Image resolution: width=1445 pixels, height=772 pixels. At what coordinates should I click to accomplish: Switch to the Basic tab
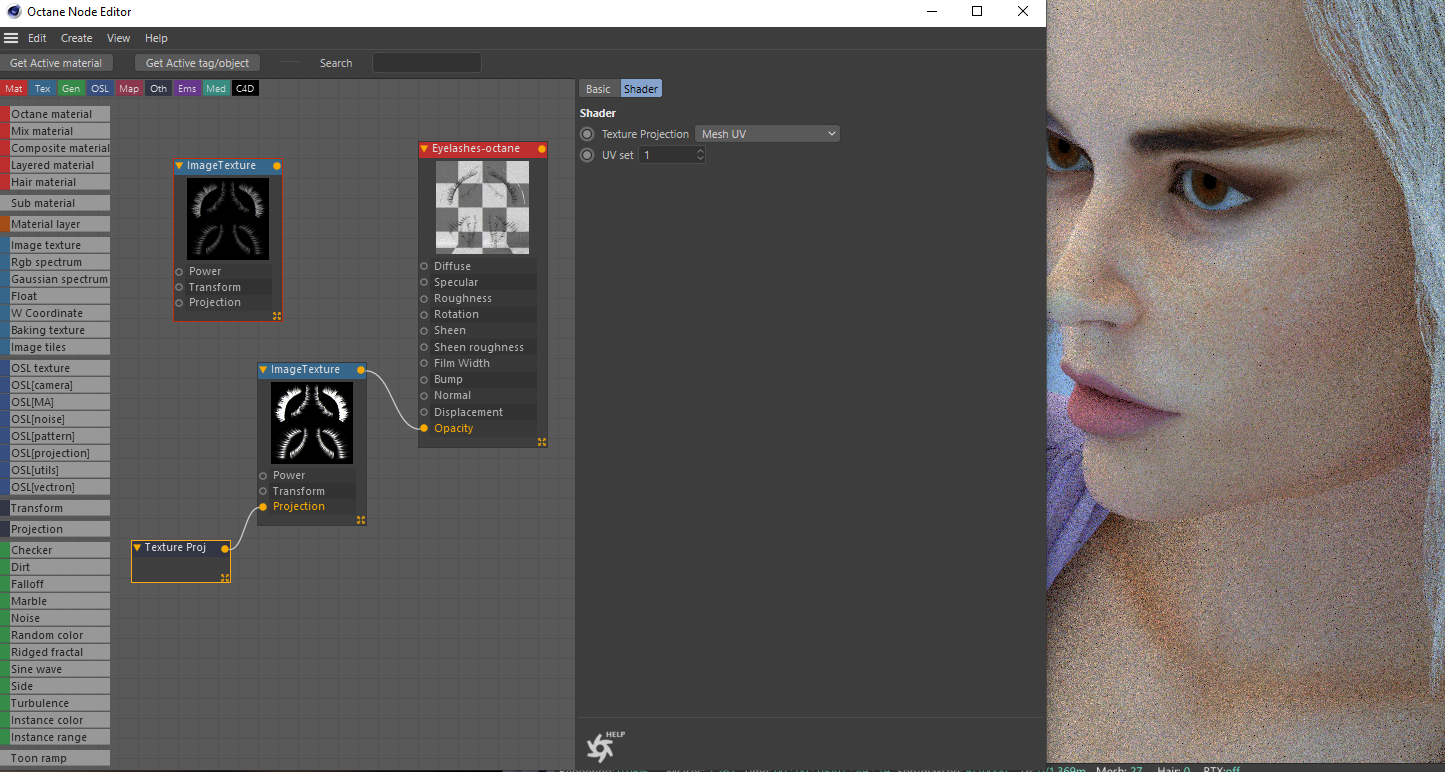(x=598, y=89)
